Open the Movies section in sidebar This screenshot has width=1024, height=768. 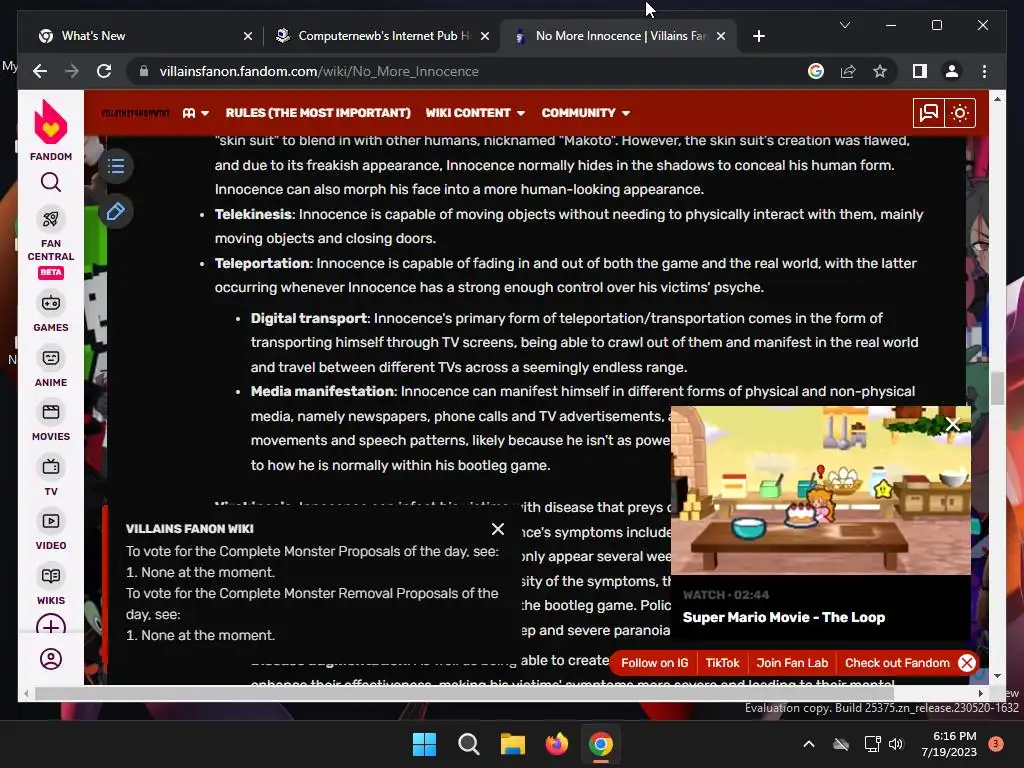tap(50, 422)
